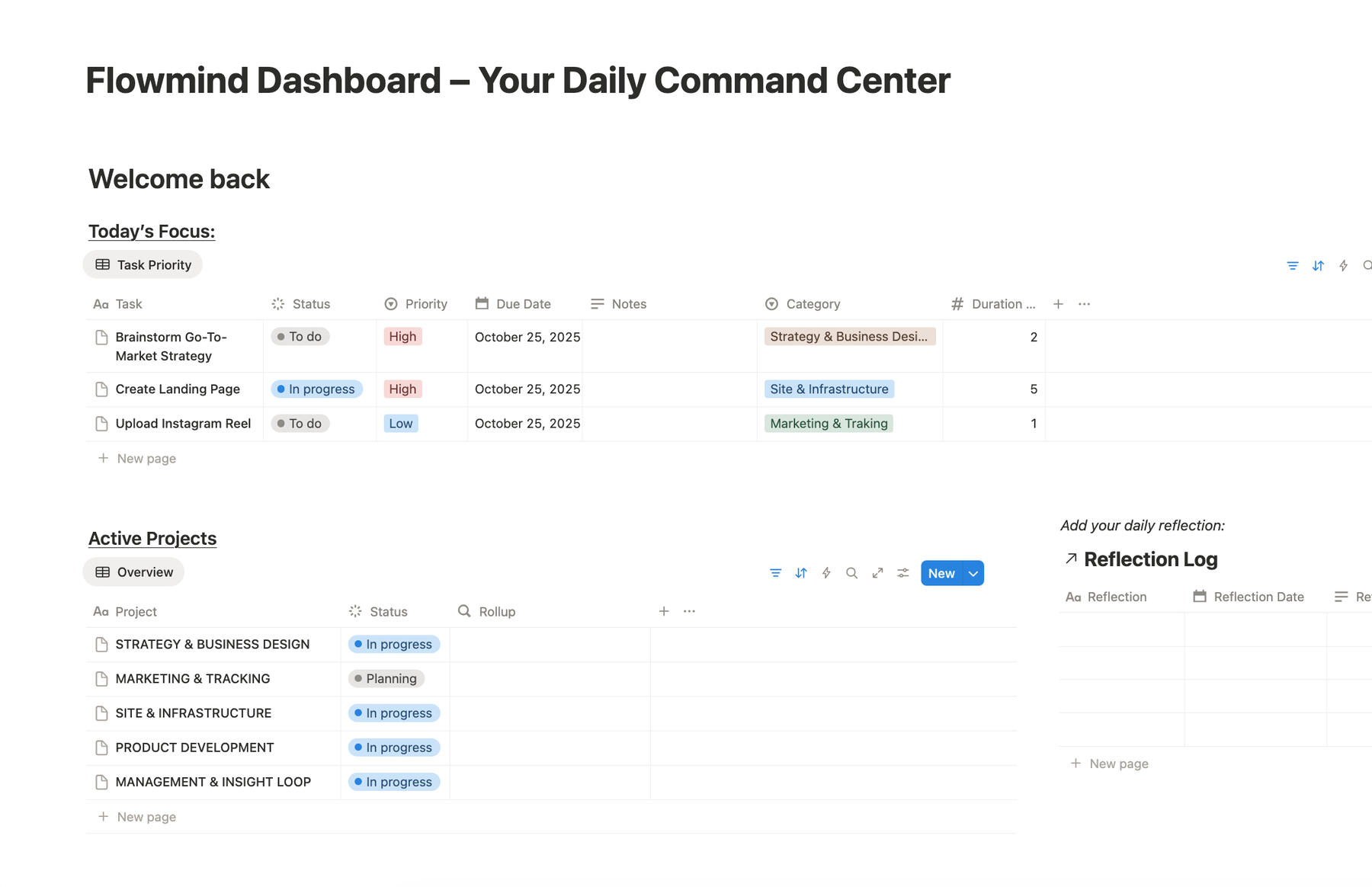The width and height of the screenshot is (1372, 887).
Task: Click sort icon in Active Projects toolbar
Action: 801,573
